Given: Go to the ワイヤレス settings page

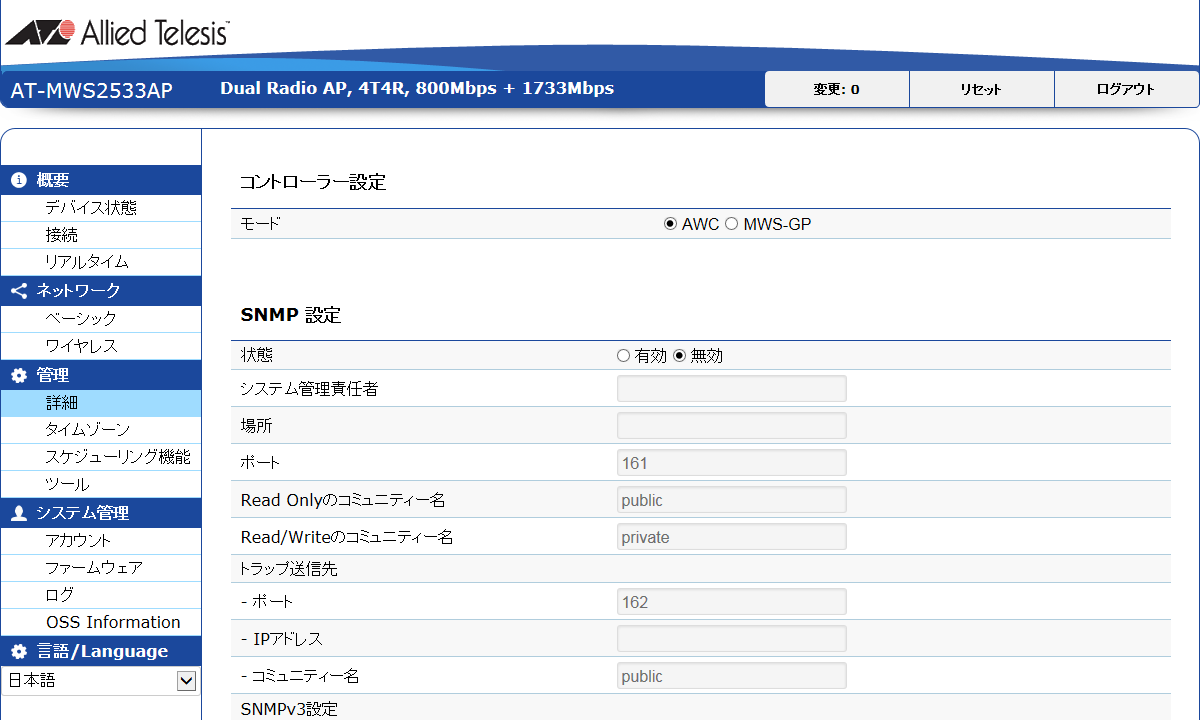Looking at the screenshot, I should point(81,346).
